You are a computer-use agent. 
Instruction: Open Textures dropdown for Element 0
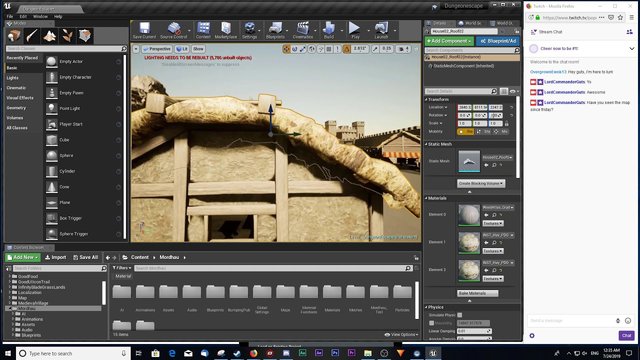pyautogui.click(x=493, y=224)
